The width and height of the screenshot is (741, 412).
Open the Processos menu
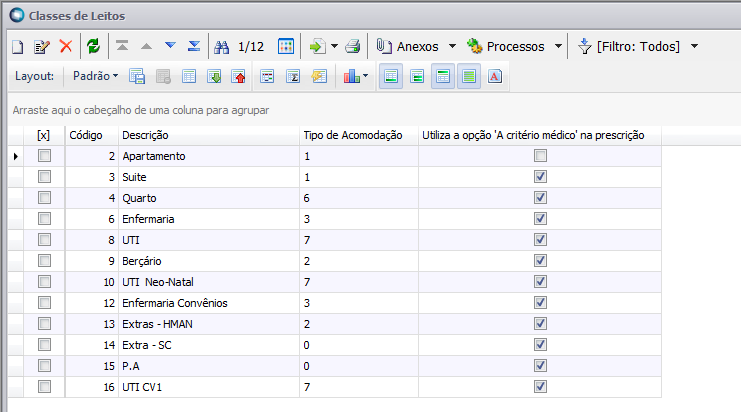506,46
